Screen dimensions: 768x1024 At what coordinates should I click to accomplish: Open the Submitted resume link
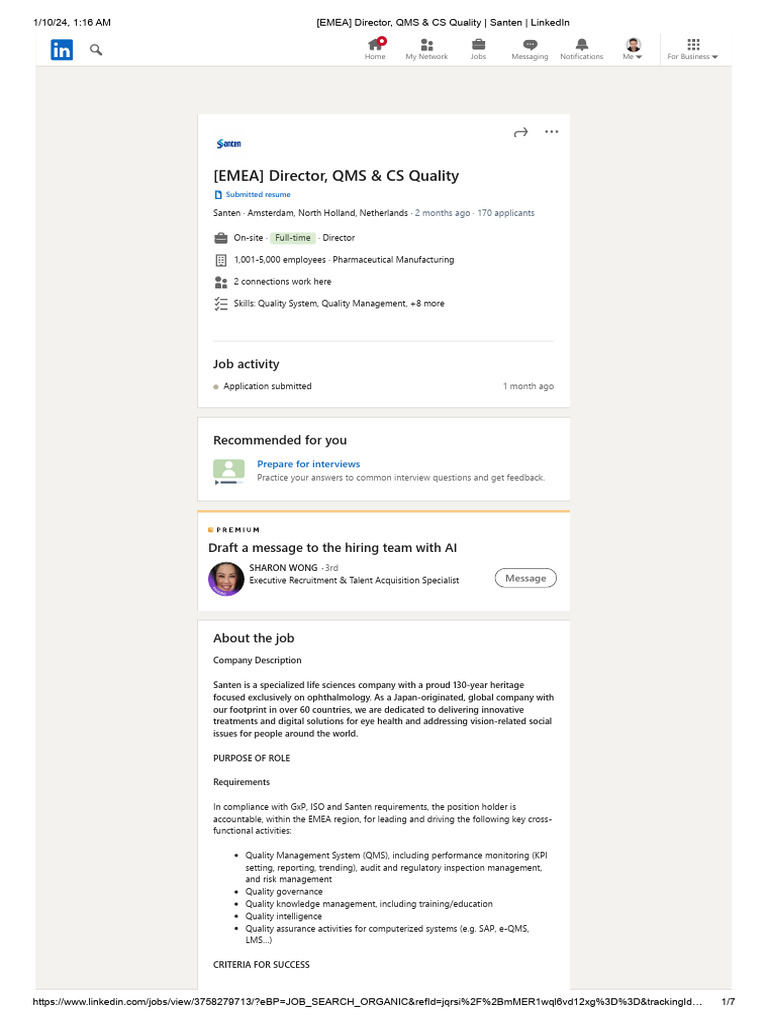pos(257,195)
